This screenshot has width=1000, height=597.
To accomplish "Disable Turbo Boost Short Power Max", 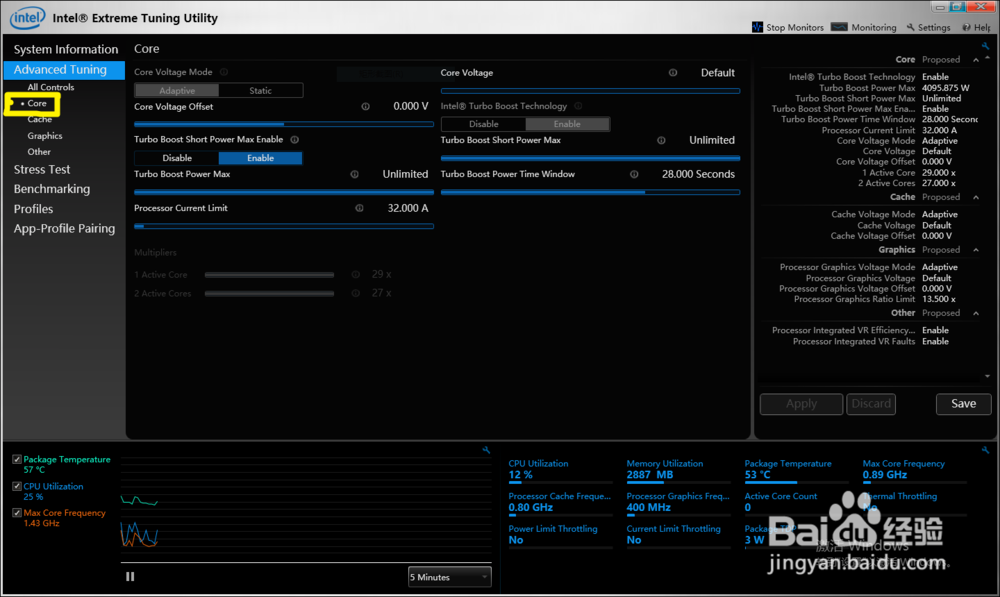I will tap(177, 158).
